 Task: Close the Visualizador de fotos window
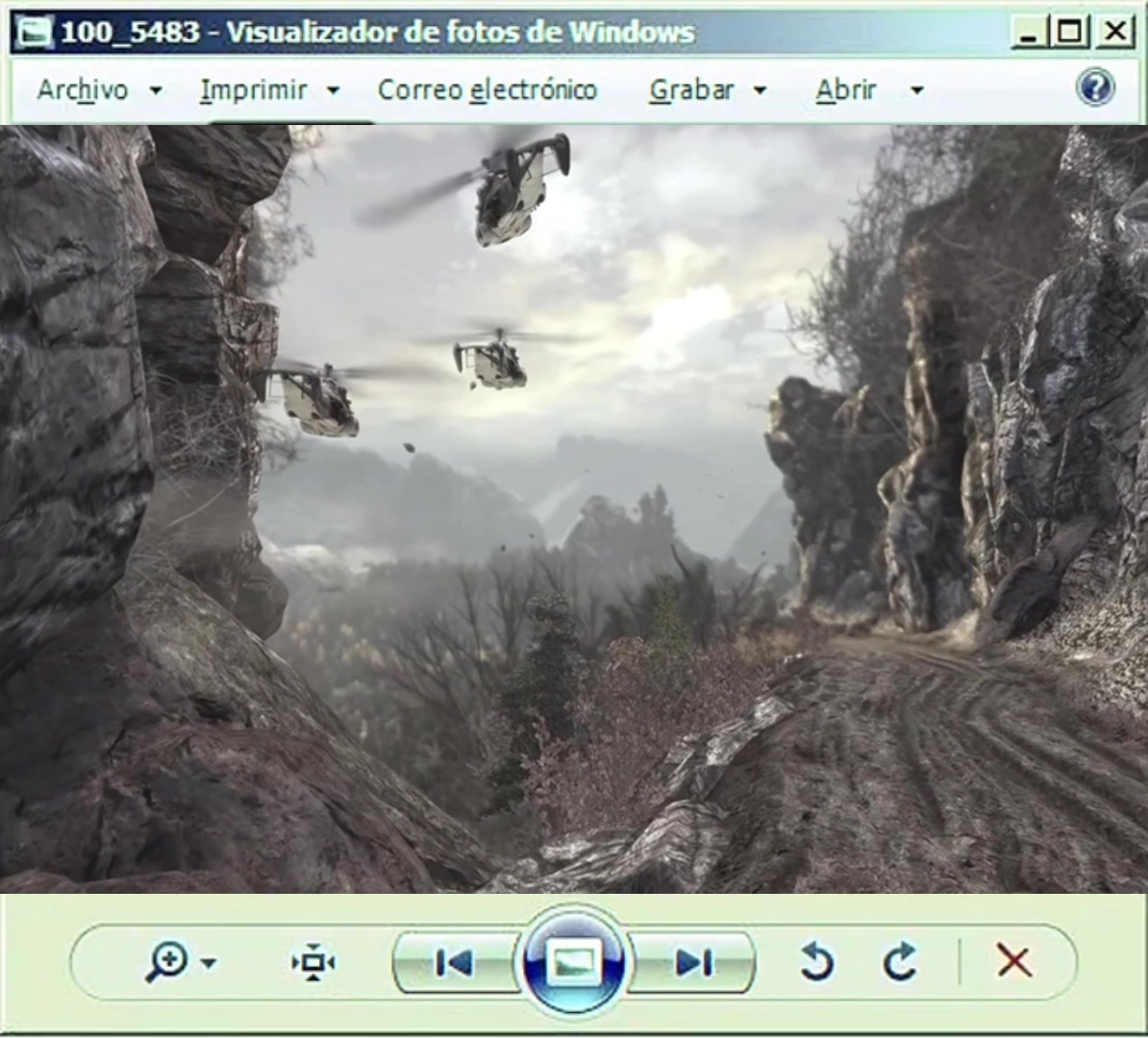(x=1115, y=33)
